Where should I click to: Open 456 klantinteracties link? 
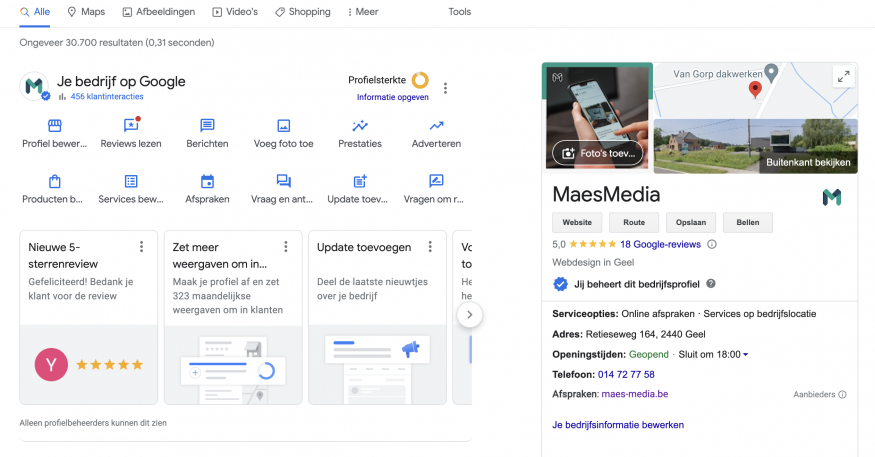[x=107, y=97]
